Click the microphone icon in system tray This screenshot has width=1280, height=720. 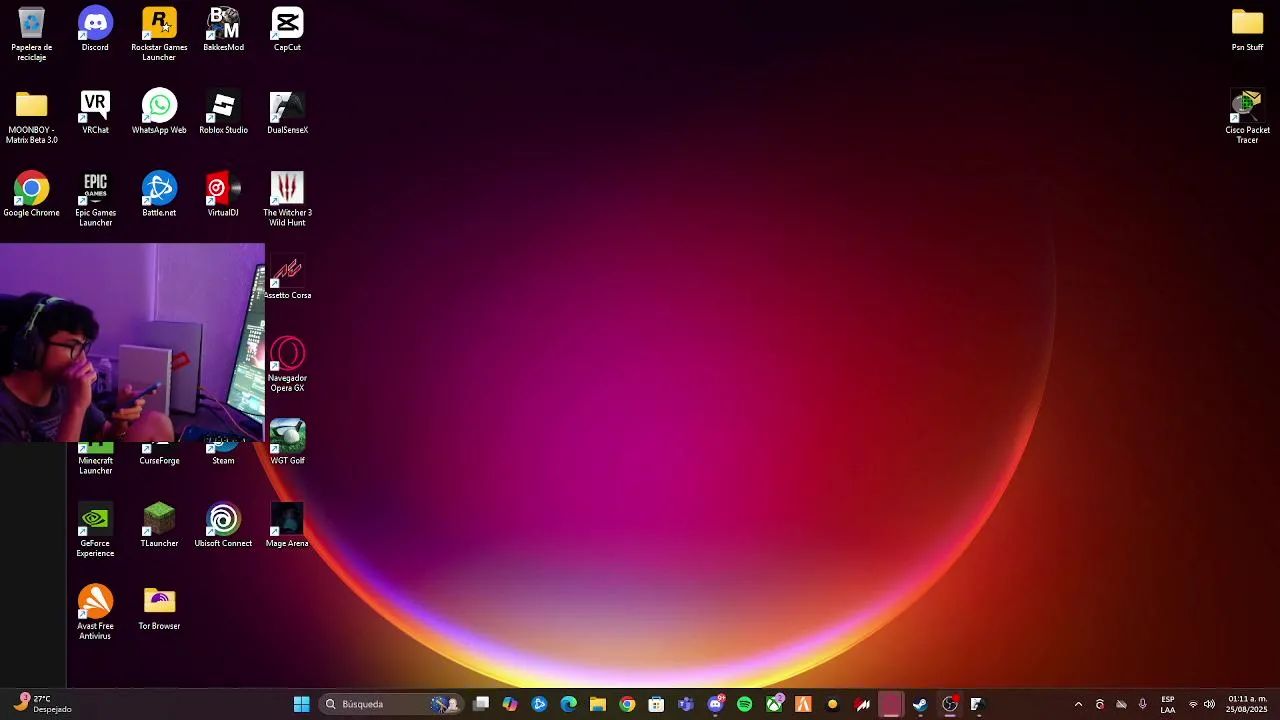1142,704
